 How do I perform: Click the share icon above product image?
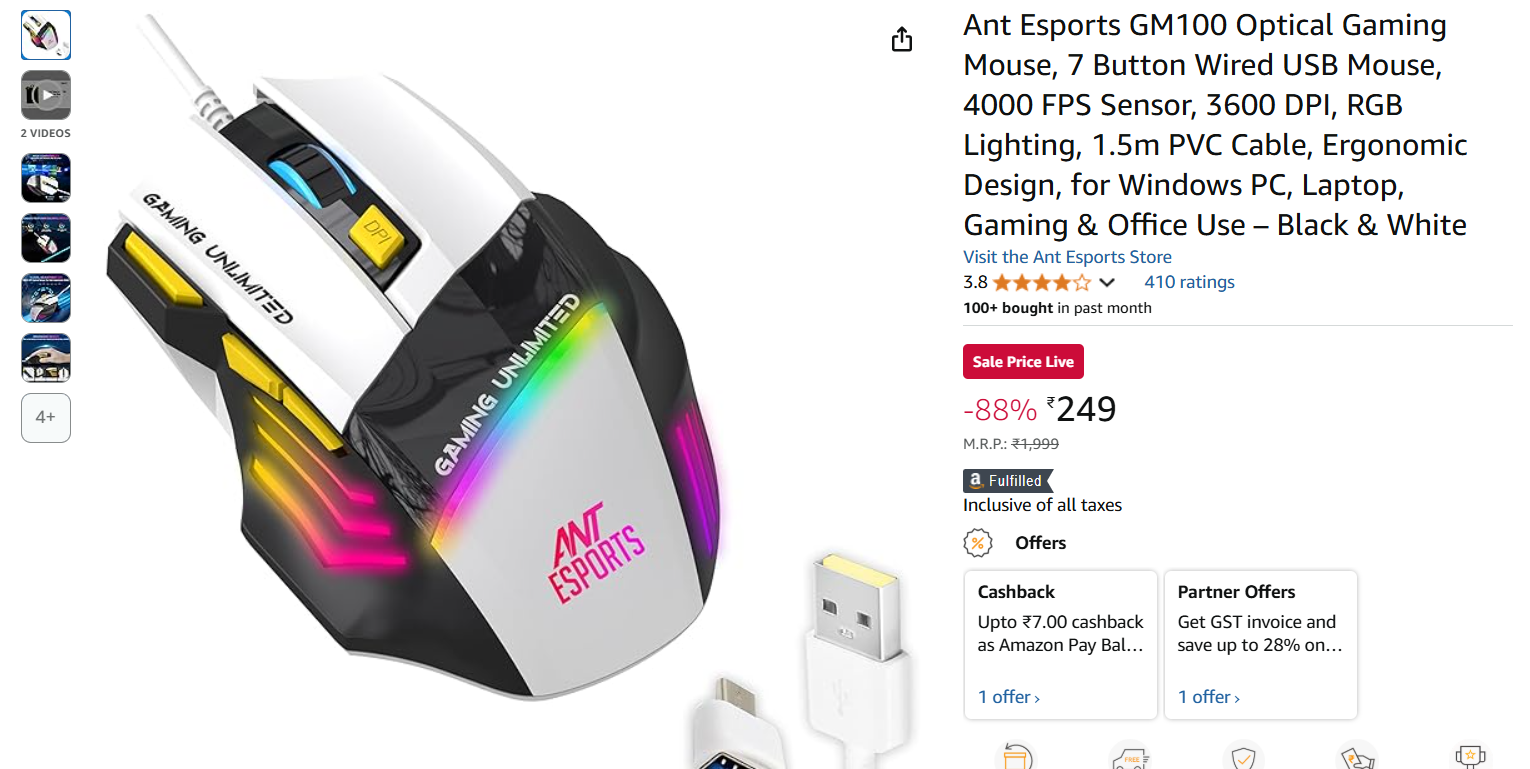tap(902, 39)
